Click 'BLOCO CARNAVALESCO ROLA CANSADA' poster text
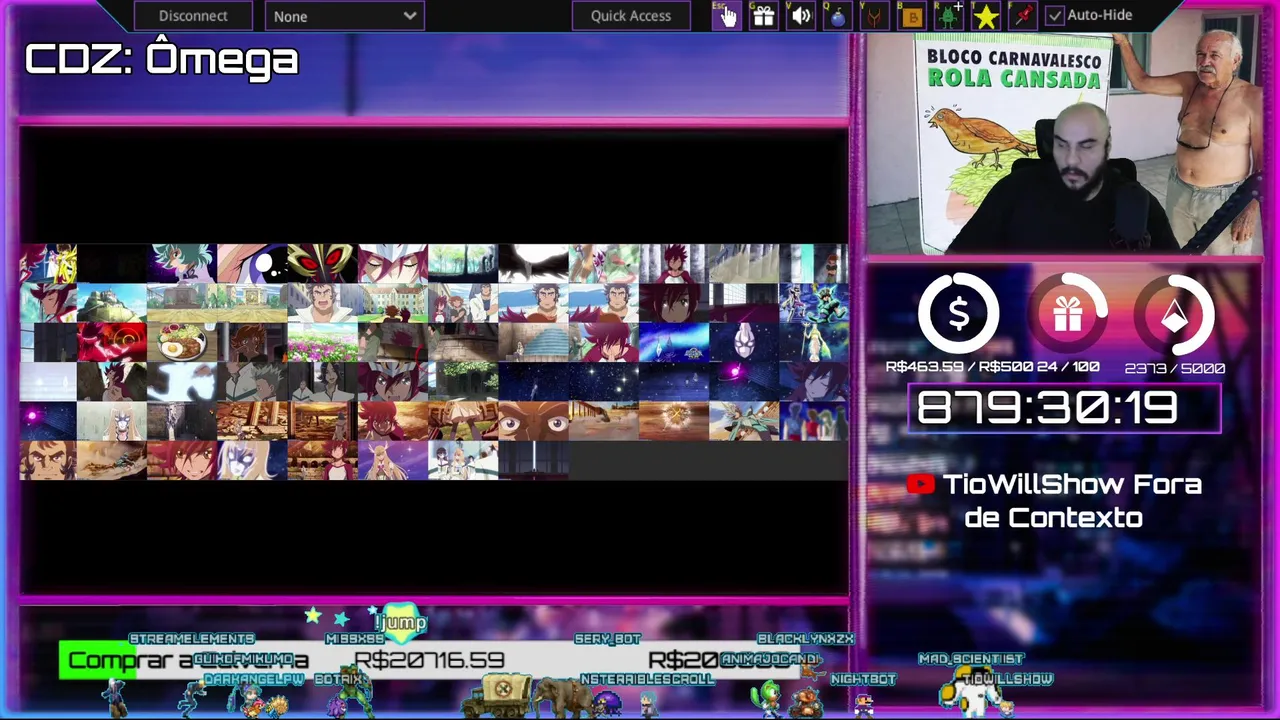Image resolution: width=1280 pixels, height=720 pixels. [1014, 68]
